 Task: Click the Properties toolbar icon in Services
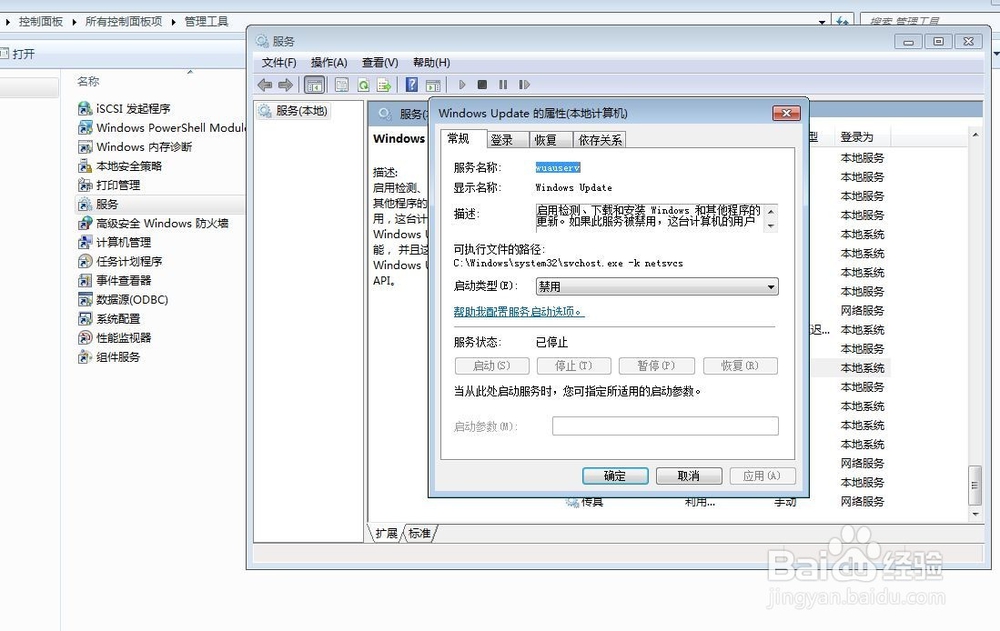click(342, 85)
